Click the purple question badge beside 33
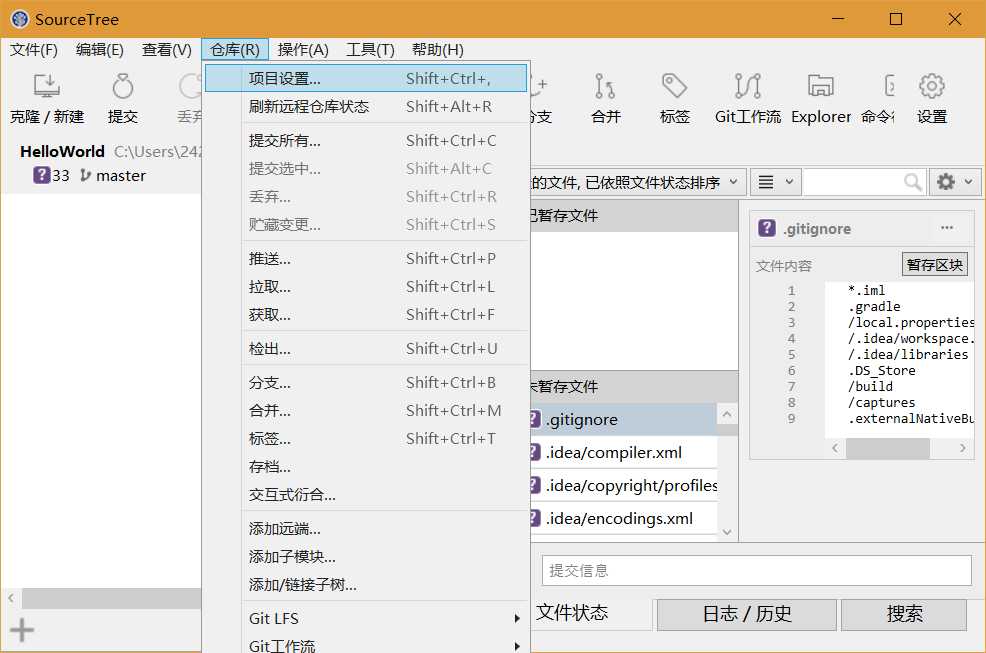The image size is (986, 653). (41, 175)
